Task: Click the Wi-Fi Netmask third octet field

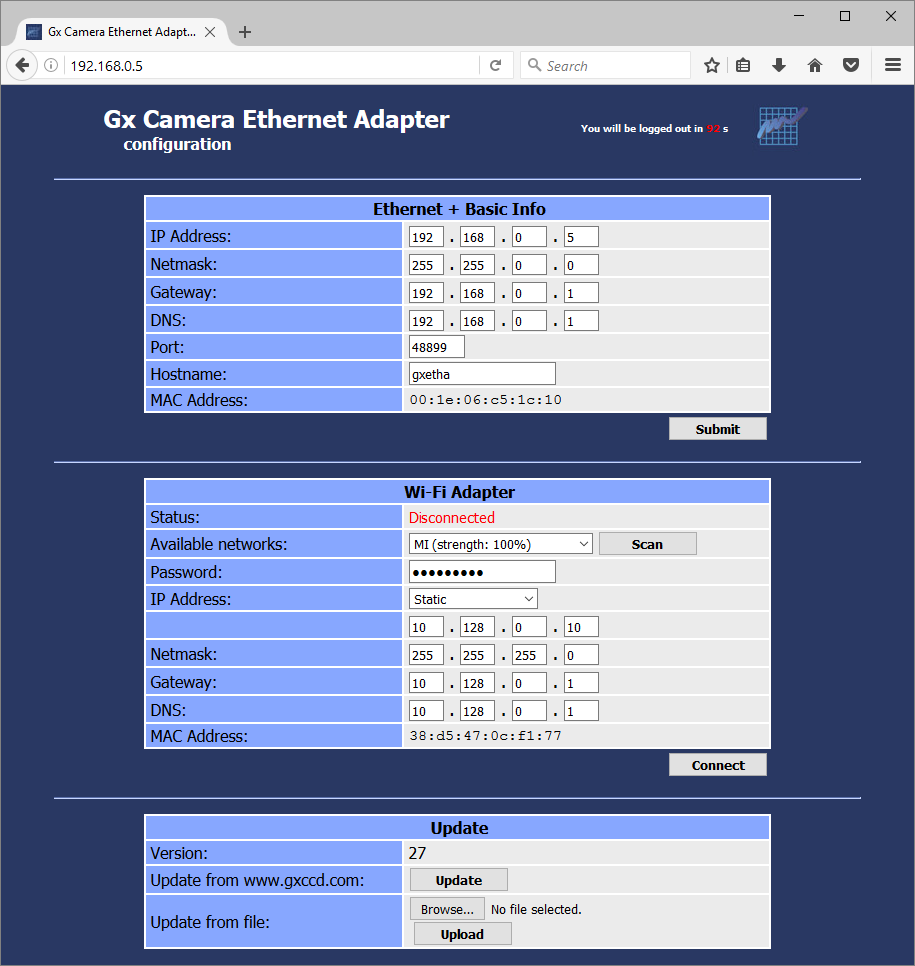Action: (529, 655)
